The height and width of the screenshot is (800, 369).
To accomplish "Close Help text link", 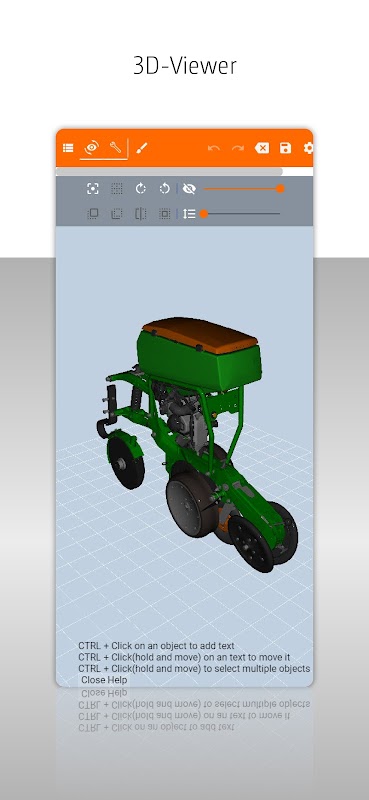I will (x=104, y=680).
